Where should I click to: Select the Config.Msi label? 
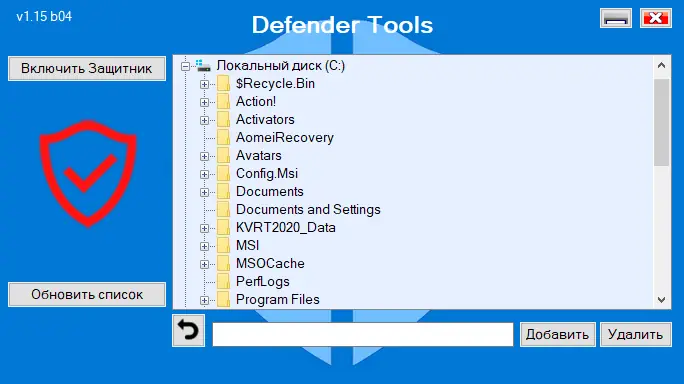[x=267, y=173]
